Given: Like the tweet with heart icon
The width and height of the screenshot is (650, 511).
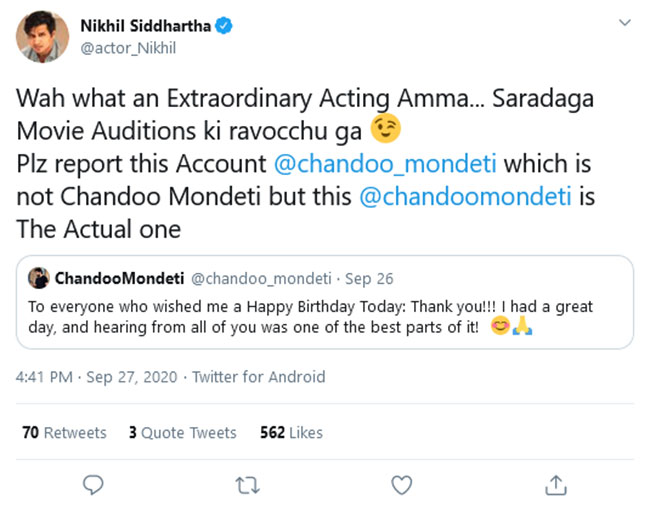Looking at the screenshot, I should [x=402, y=485].
